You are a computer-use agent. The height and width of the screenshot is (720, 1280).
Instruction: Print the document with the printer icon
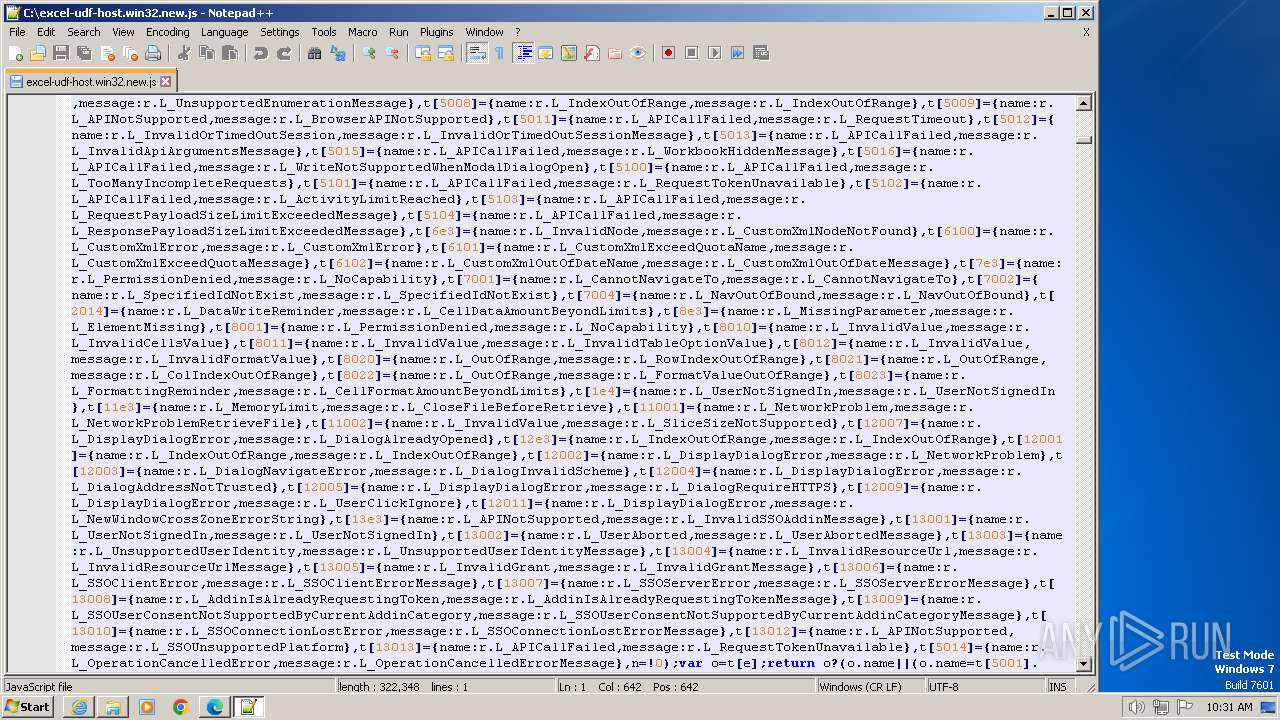pos(153,53)
